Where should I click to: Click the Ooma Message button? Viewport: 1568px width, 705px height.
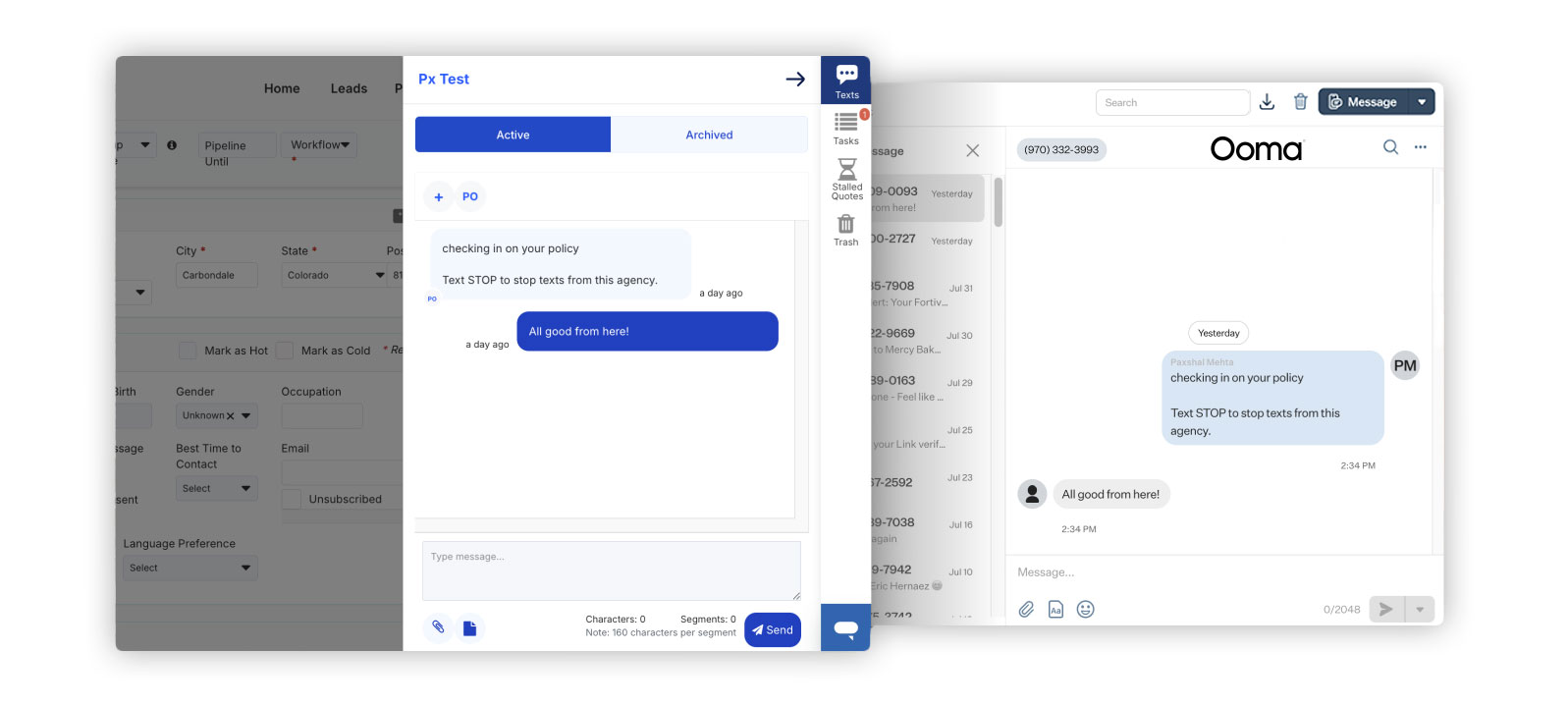pos(1363,102)
